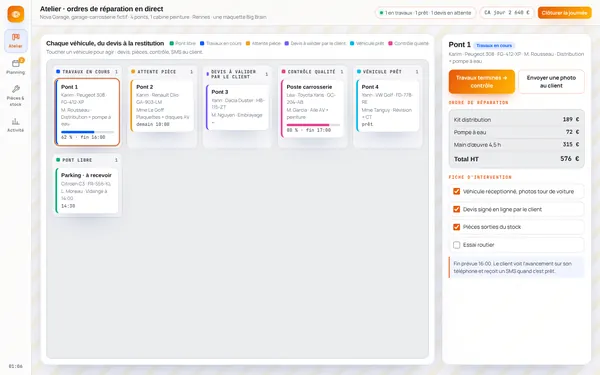Click Envoyer une photo au client

click(551, 82)
